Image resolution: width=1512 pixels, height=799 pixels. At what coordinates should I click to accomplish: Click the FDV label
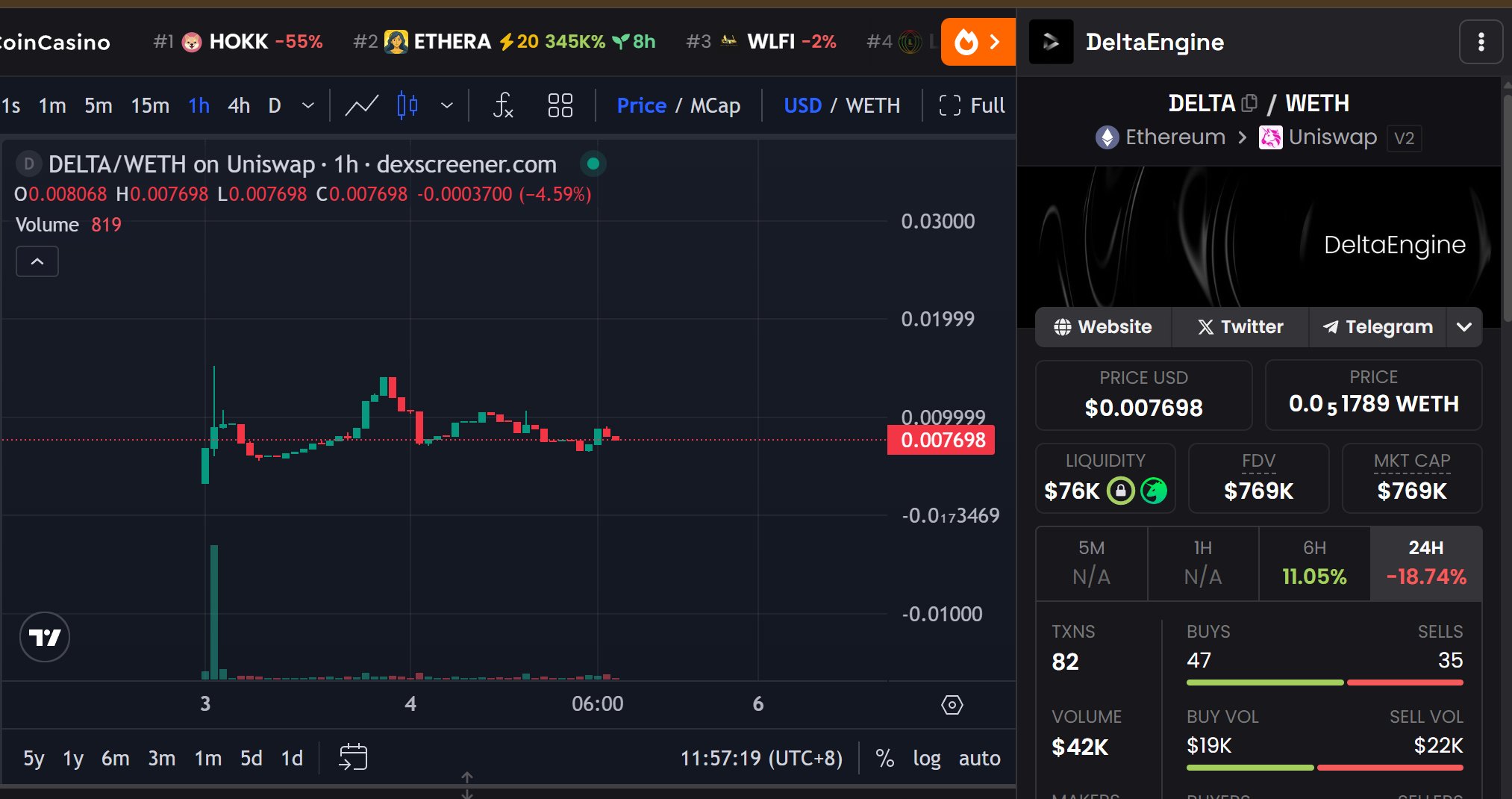click(1258, 461)
